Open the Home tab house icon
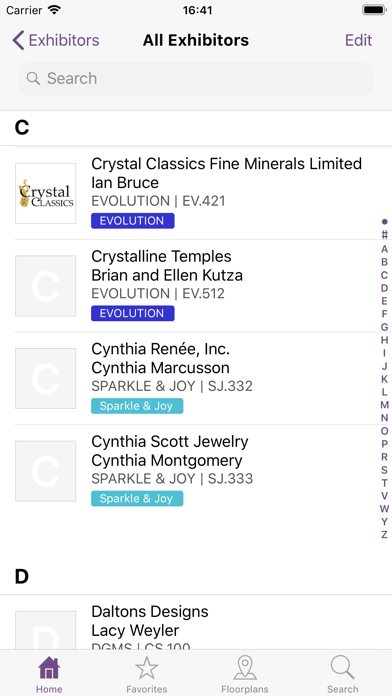Screen dimensions: 392x696 click(x=49, y=668)
